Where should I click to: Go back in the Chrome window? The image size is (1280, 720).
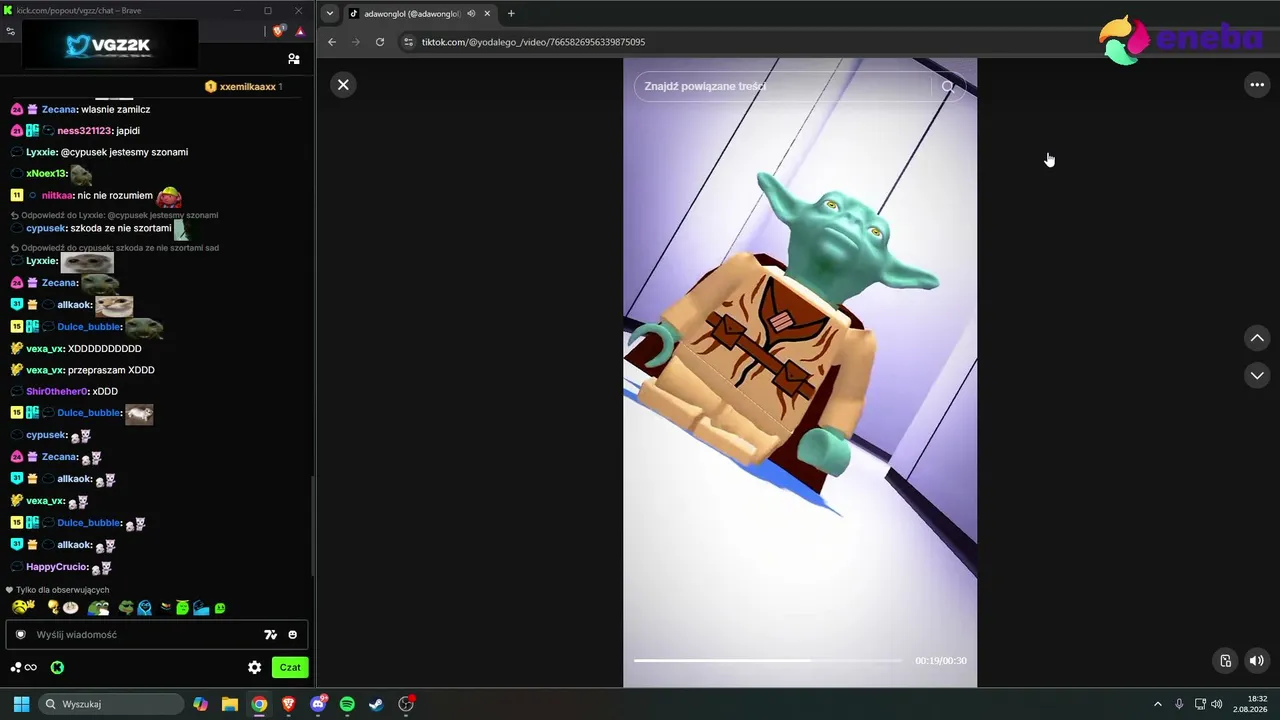tap(332, 42)
